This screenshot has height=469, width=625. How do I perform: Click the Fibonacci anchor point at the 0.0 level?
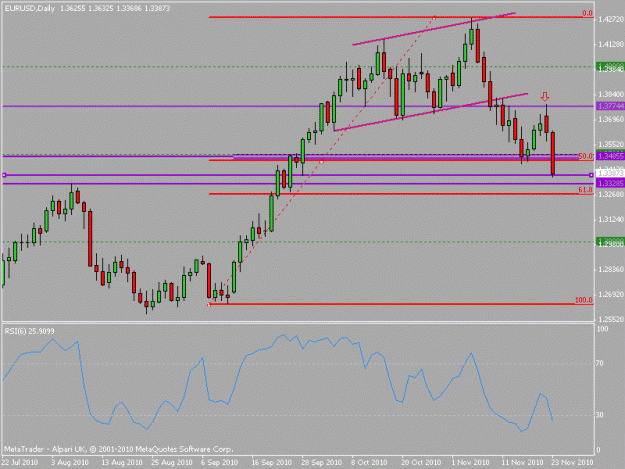(434, 17)
